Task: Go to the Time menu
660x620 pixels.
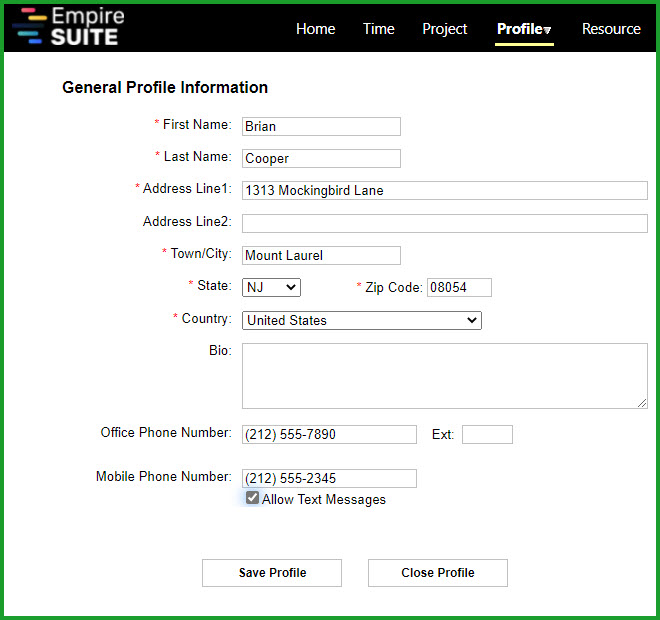Action: coord(378,29)
